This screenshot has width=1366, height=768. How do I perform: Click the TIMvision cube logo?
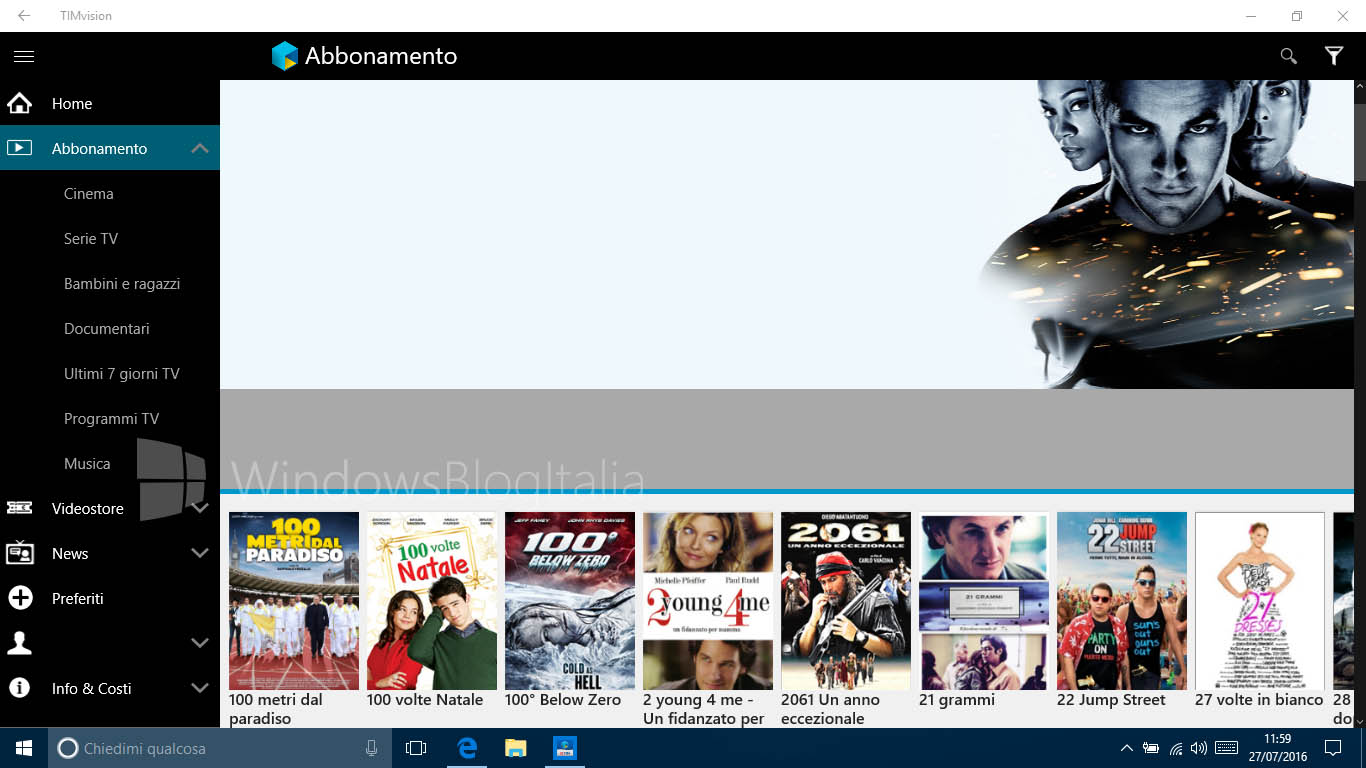(x=285, y=56)
